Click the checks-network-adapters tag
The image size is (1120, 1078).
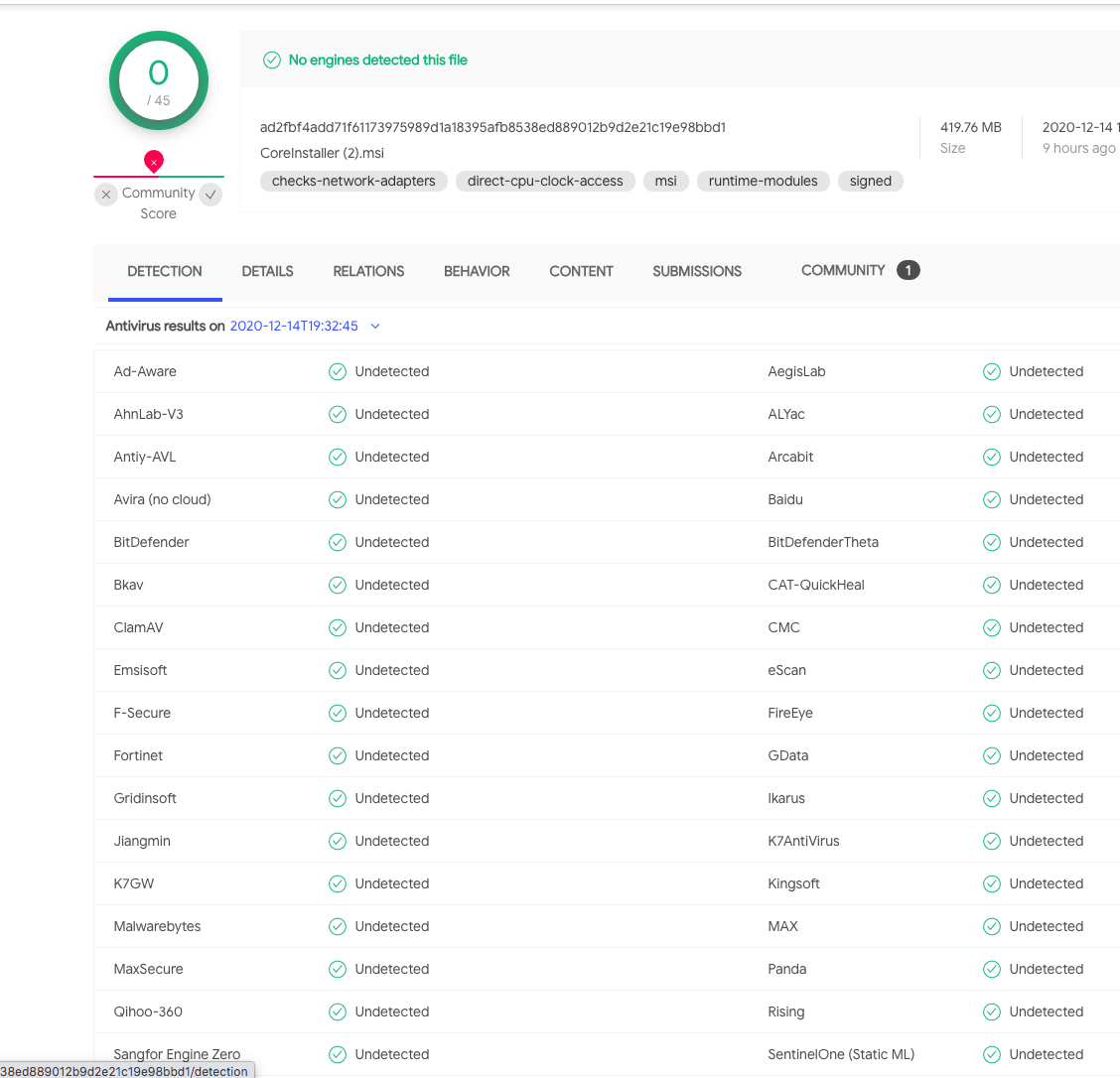[x=353, y=182]
